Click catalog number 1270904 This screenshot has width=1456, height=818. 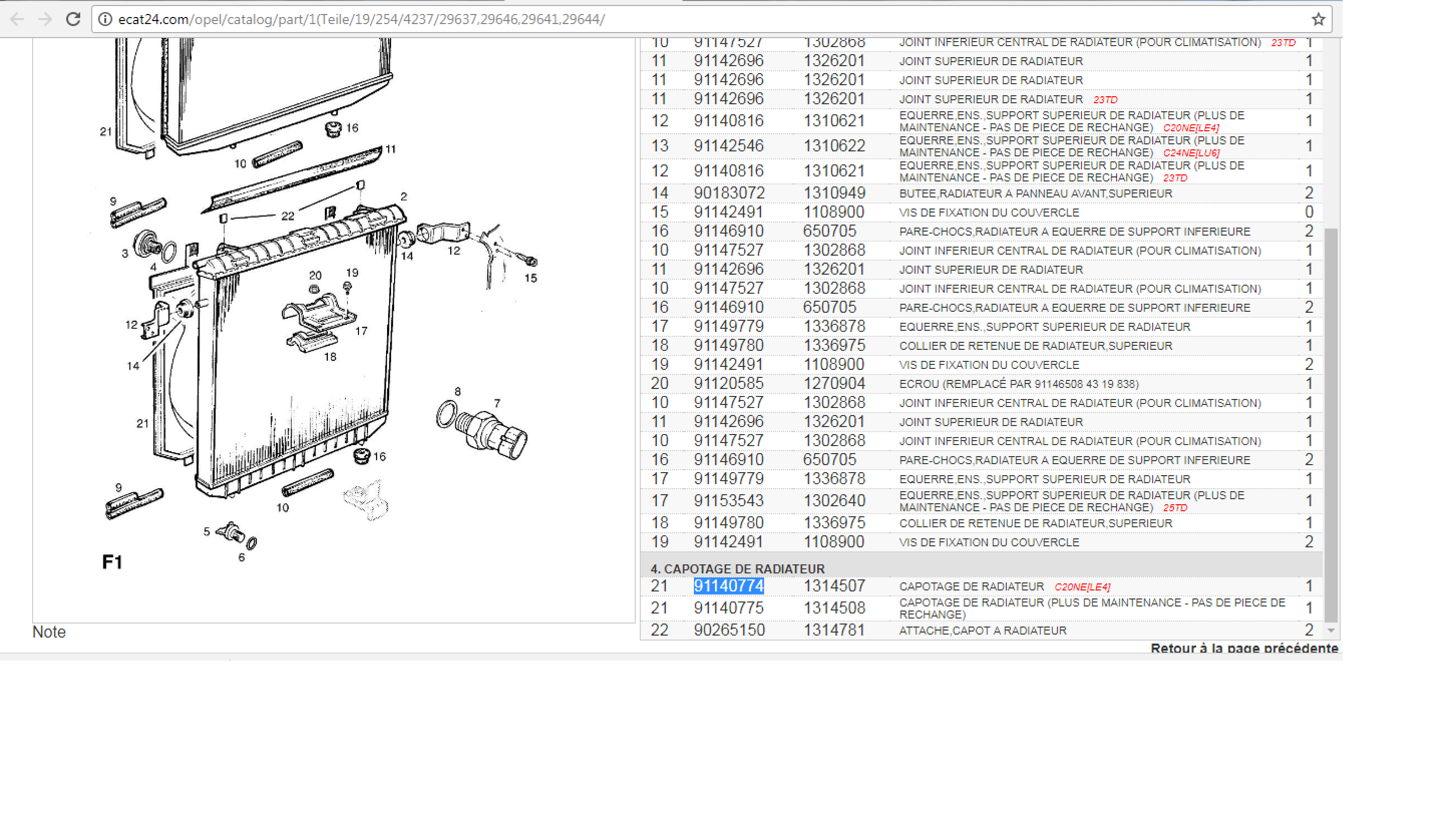pyautogui.click(x=834, y=383)
